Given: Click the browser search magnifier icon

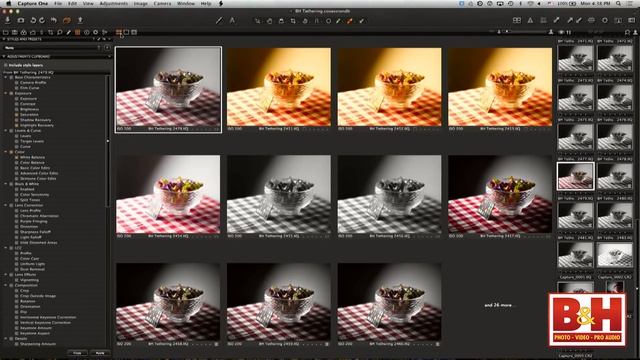Looking at the screenshot, I should click(x=627, y=32).
